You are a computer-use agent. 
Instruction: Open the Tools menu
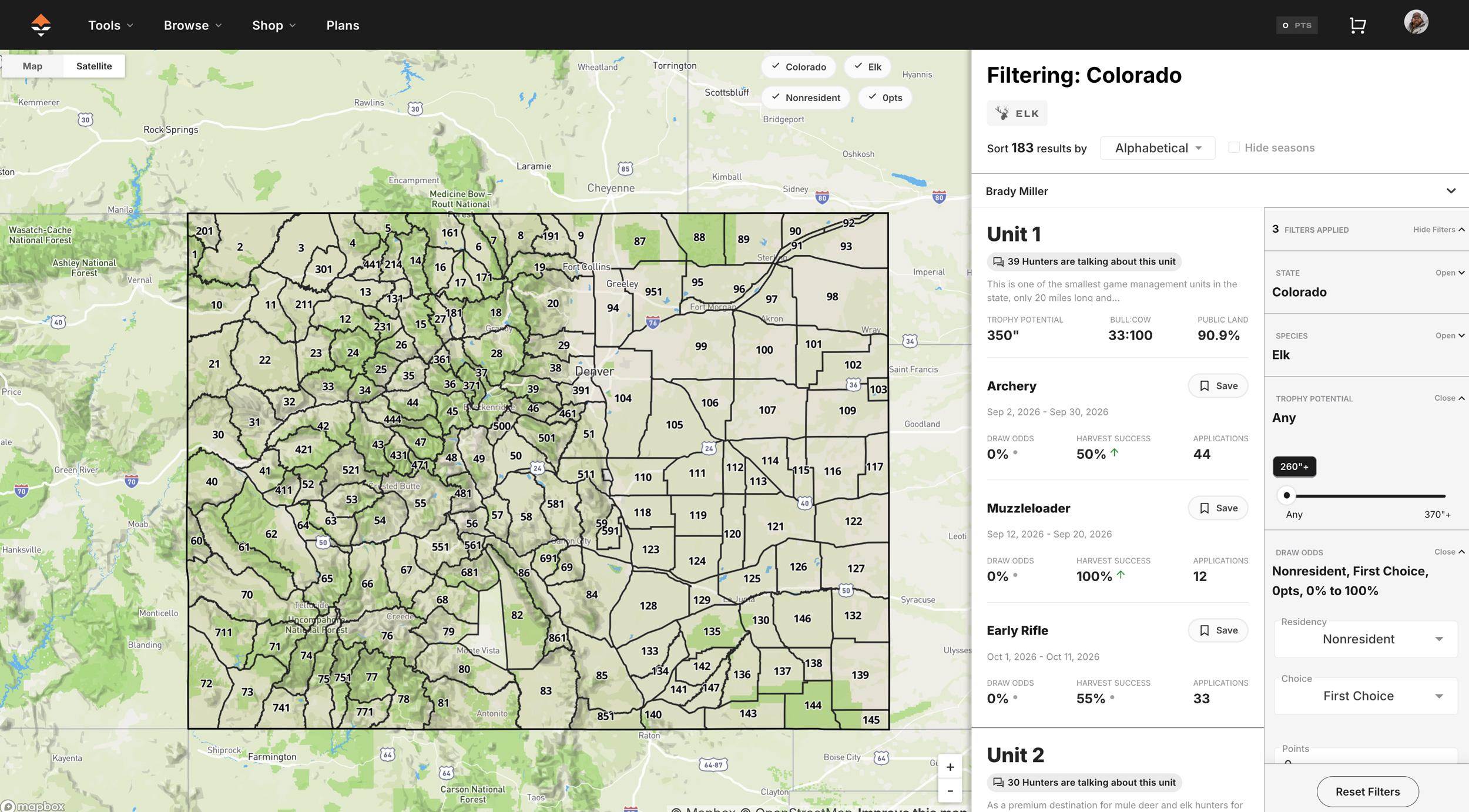coord(110,25)
